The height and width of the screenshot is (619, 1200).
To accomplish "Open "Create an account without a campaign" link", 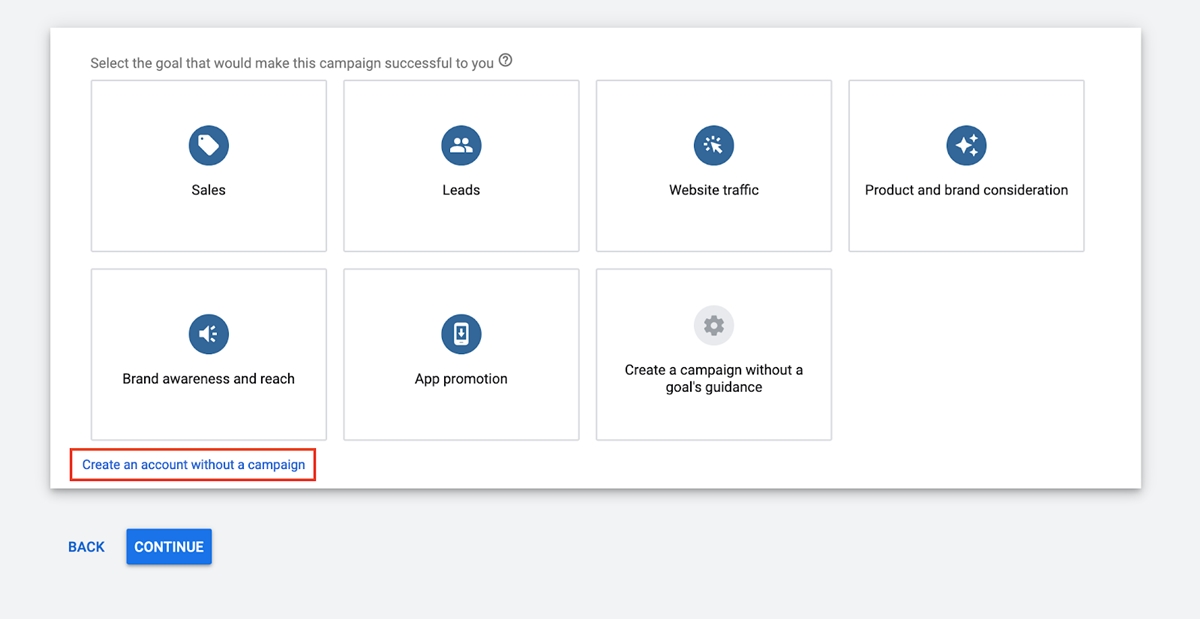I will pos(194,465).
